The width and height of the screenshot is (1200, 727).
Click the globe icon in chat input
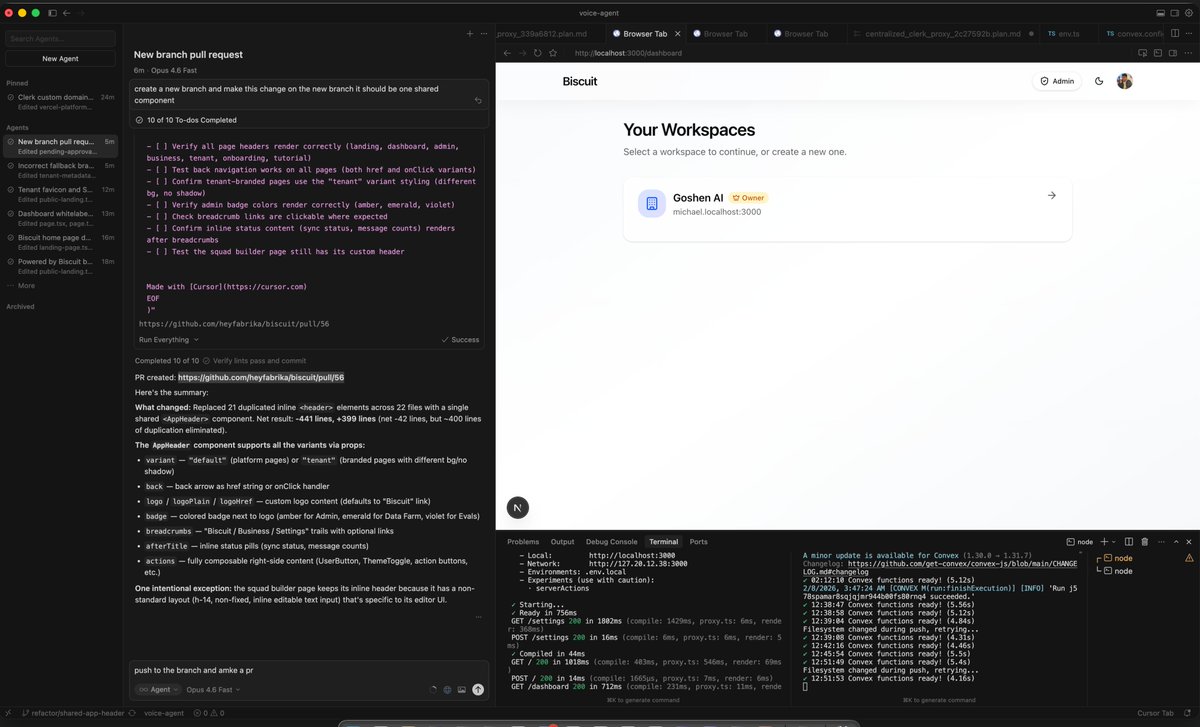point(447,689)
